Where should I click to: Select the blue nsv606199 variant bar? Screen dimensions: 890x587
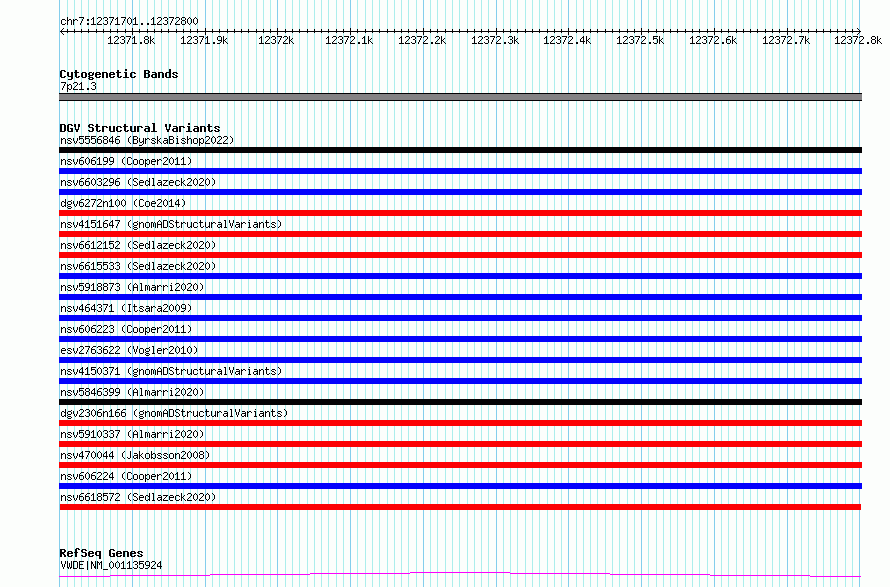pos(460,171)
